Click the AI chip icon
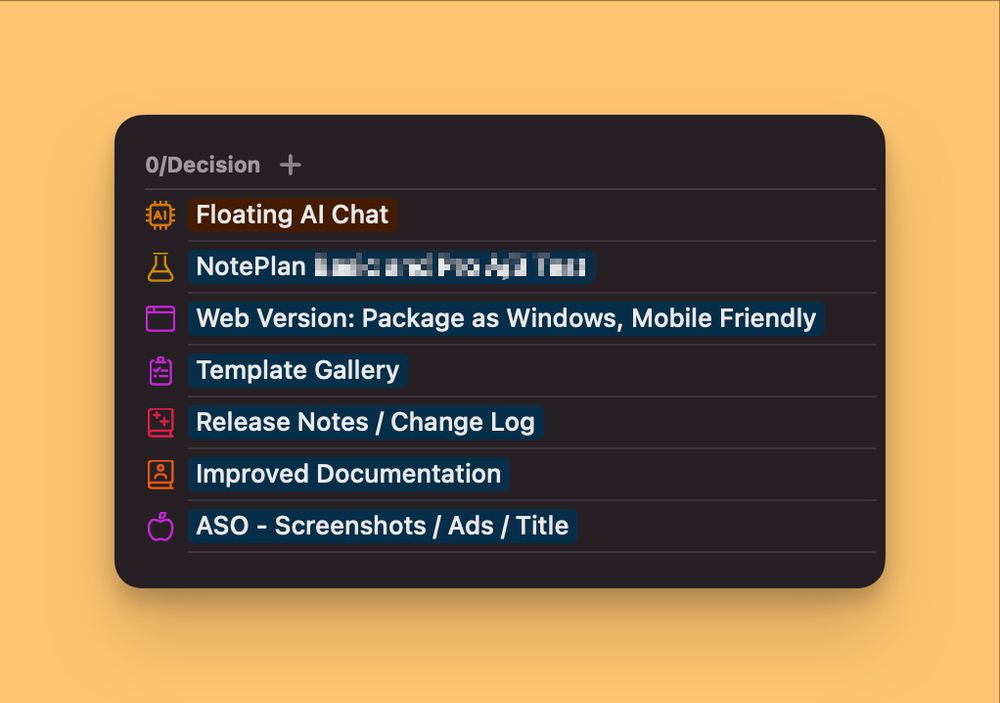This screenshot has width=1000, height=703. tap(160, 215)
